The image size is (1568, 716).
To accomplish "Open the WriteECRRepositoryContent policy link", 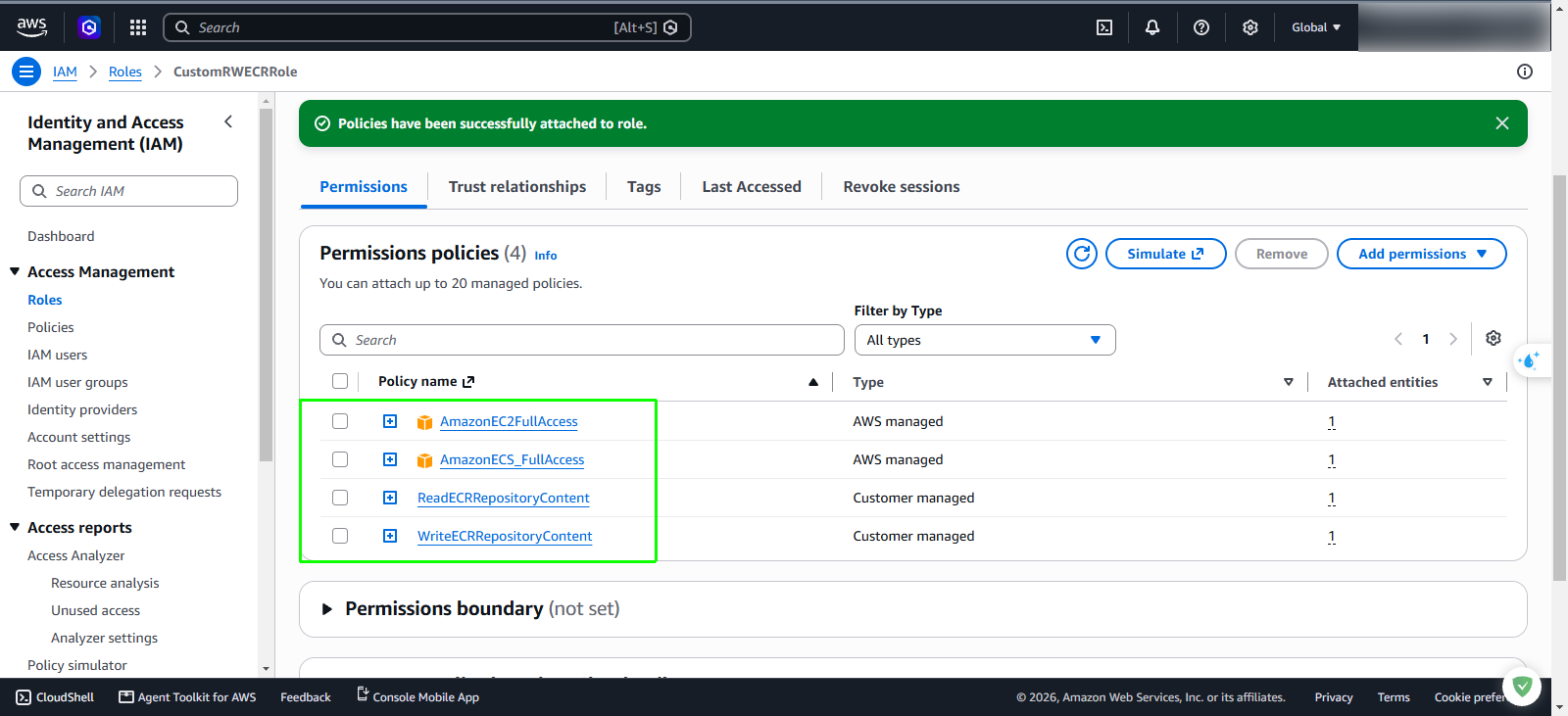I will (x=505, y=536).
